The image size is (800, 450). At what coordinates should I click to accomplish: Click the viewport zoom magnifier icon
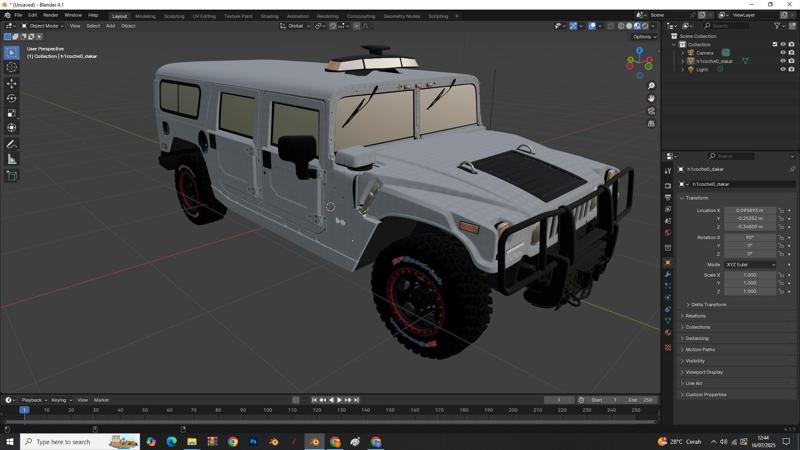point(651,86)
